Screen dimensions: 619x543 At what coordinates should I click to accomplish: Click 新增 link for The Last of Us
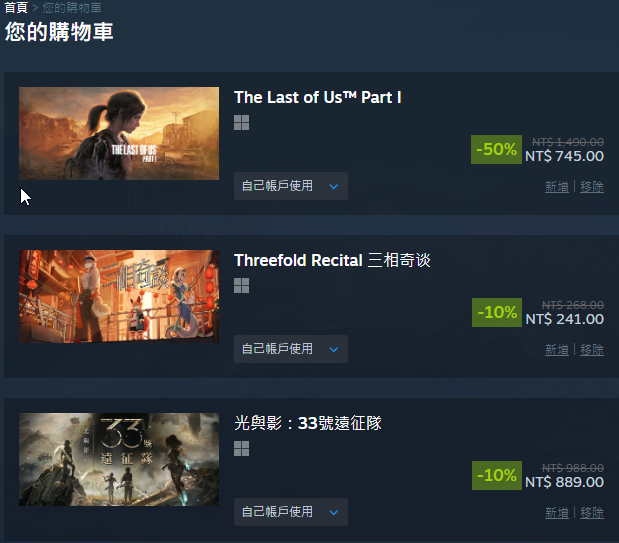click(x=557, y=186)
